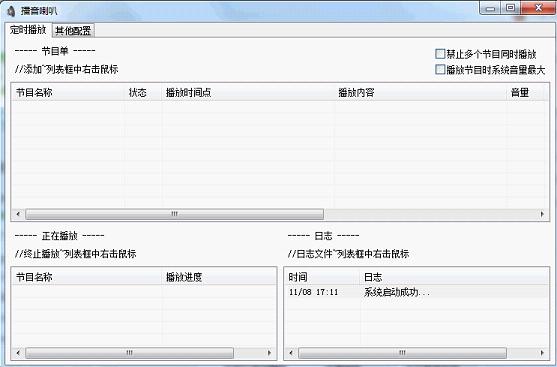Click the 播放进度 column header
The image size is (557, 367).
coord(219,277)
